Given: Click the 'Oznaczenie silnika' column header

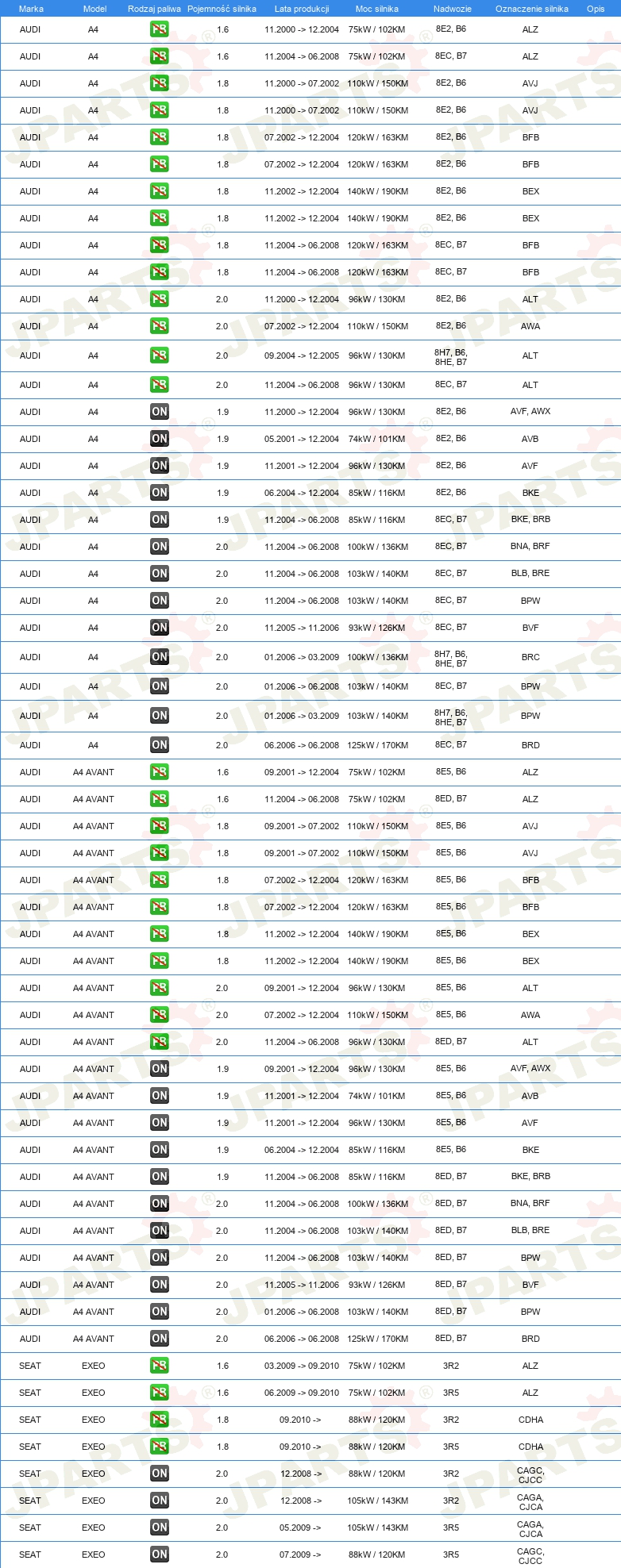Looking at the screenshot, I should tap(532, 9).
